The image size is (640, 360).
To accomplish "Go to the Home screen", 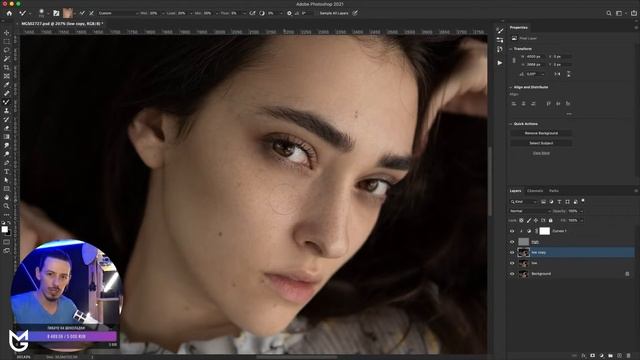I will pos(9,13).
